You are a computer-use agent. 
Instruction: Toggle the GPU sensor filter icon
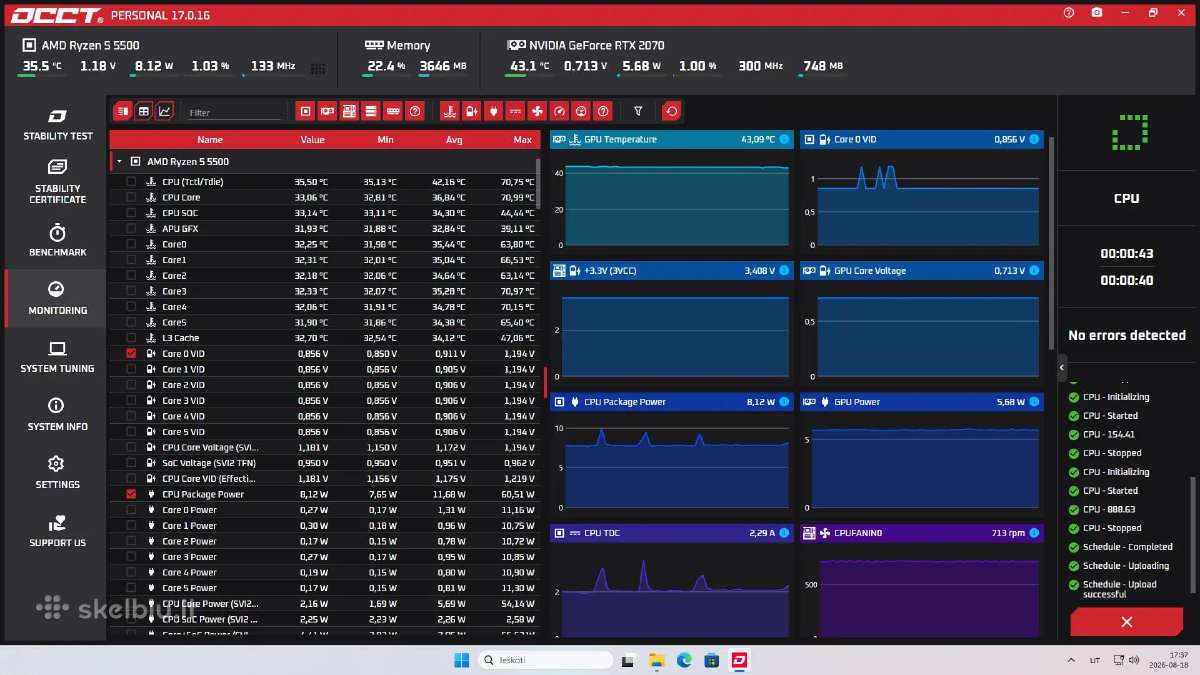(327, 111)
